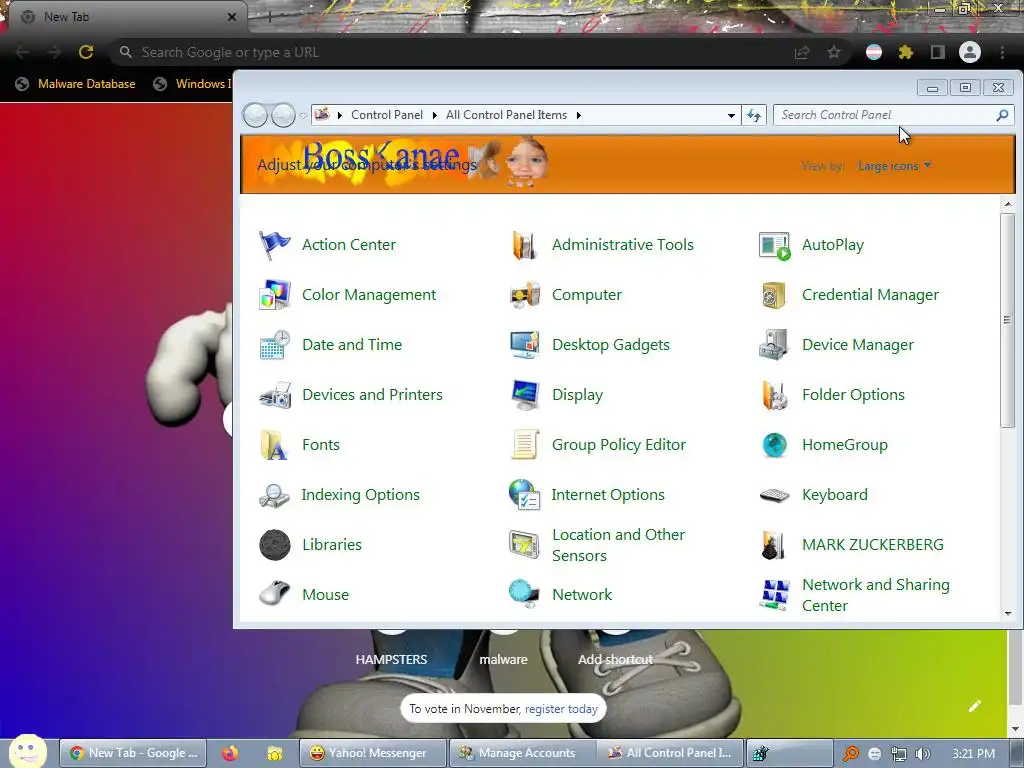
Task: Open the Desktop Gadgets icon
Action: tap(524, 345)
